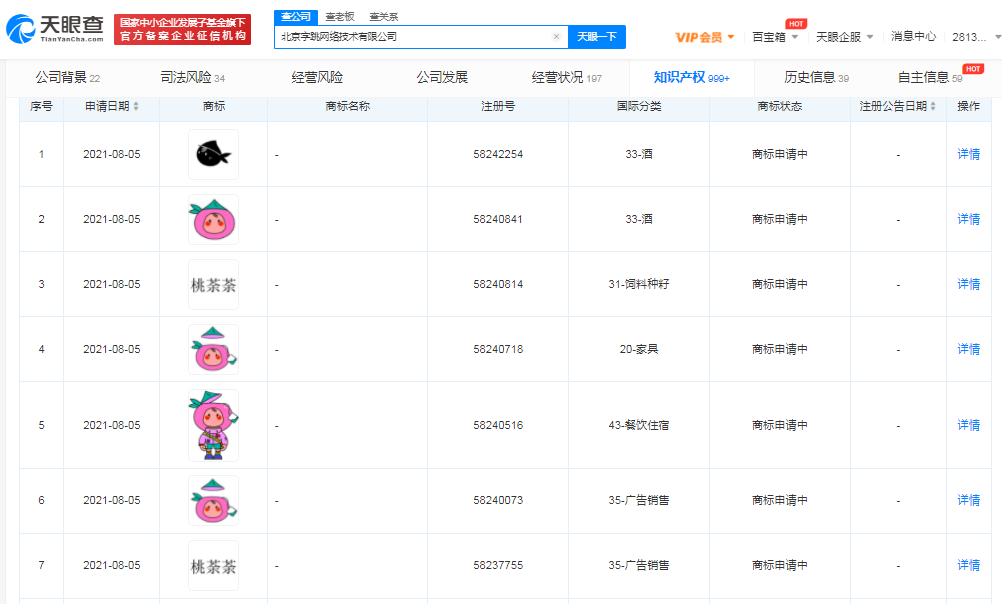Switch to the 查老板 search tab
The width and height of the screenshot is (1002, 604).
point(339,17)
